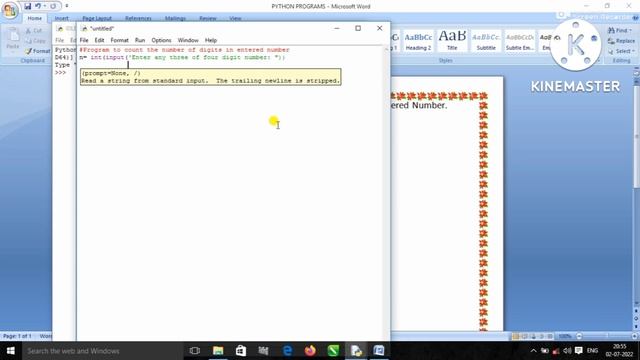Click the Undo icon in Word's quick access toolbar
640x360 pixels.
tap(38, 6)
